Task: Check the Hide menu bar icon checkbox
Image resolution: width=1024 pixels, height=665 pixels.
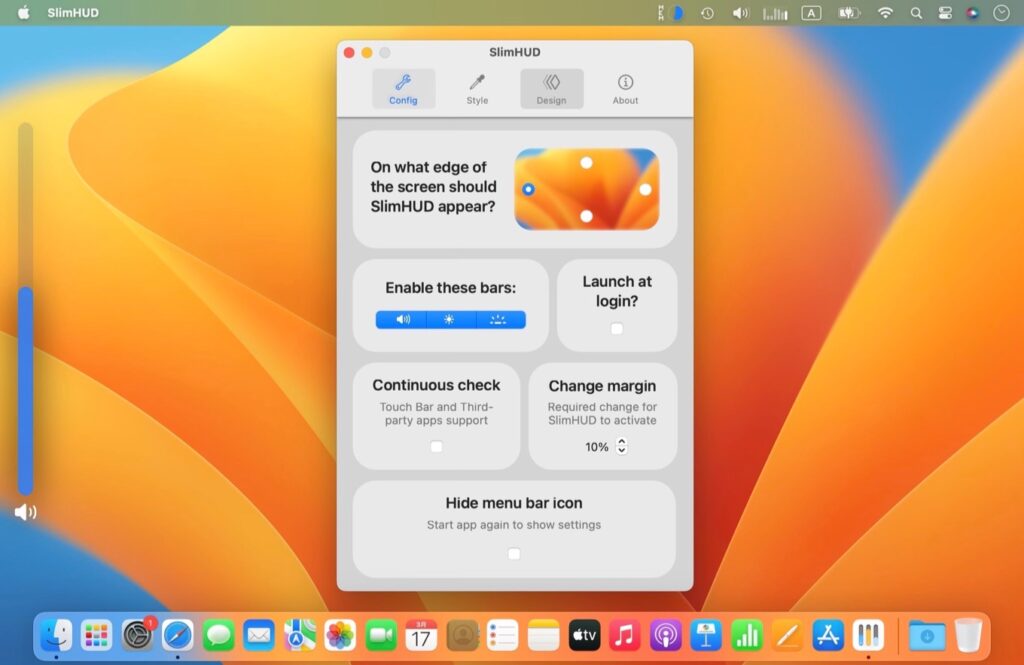Action: point(514,553)
